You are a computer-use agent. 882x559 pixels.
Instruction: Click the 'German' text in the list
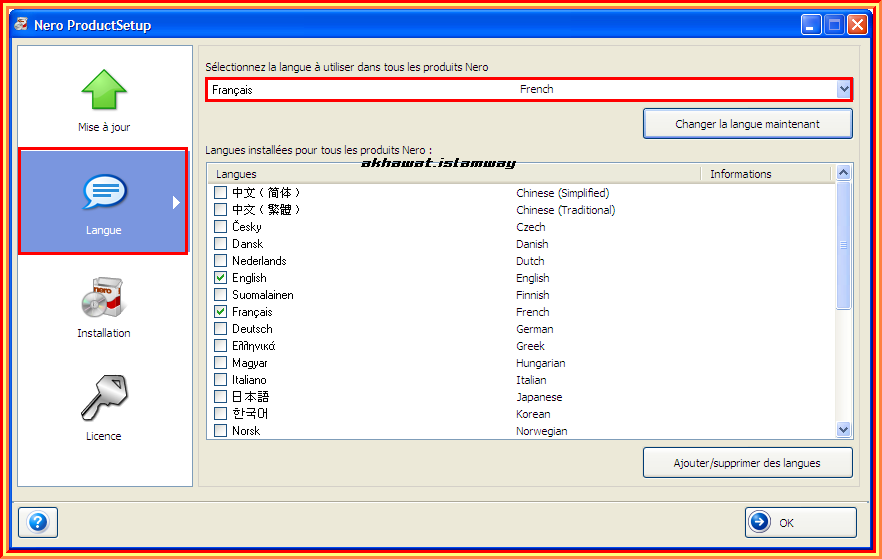click(x=534, y=329)
